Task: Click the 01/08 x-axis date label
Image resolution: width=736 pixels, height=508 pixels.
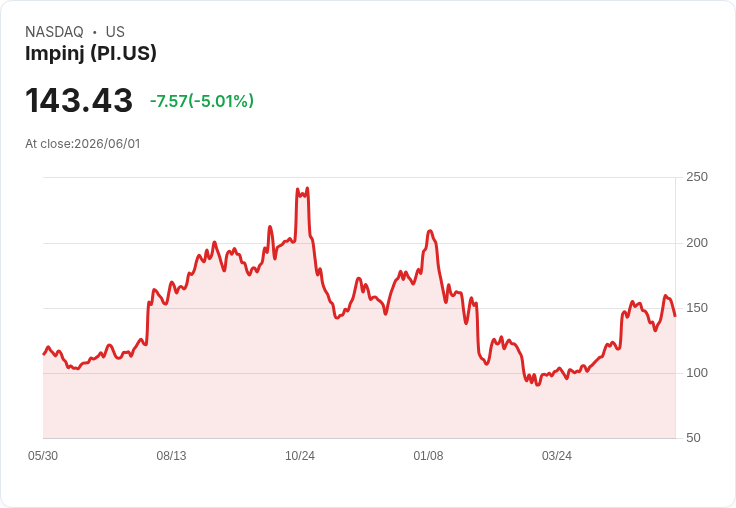Action: pyautogui.click(x=428, y=455)
